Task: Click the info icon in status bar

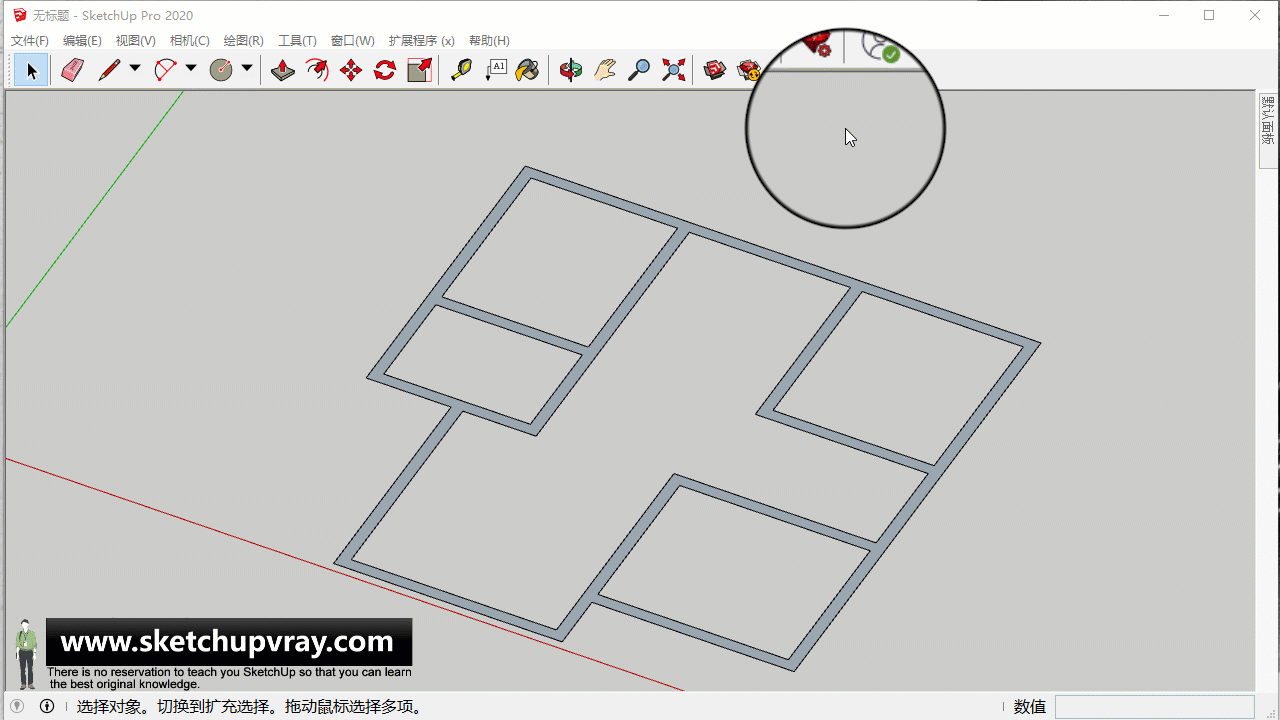Action: click(x=47, y=707)
